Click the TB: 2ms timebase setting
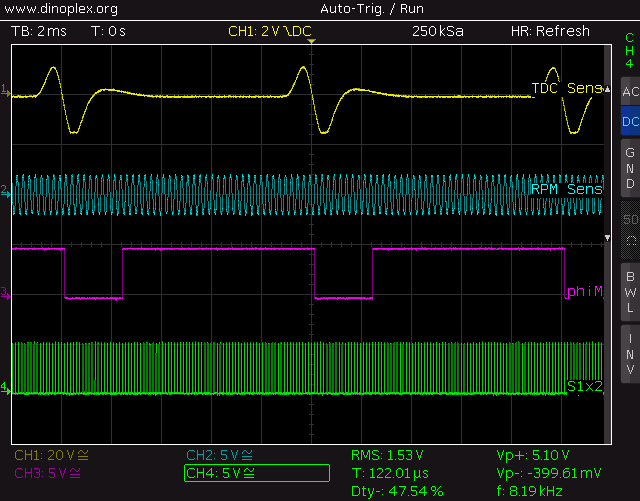Image resolution: width=640 pixels, height=501 pixels. (x=40, y=31)
